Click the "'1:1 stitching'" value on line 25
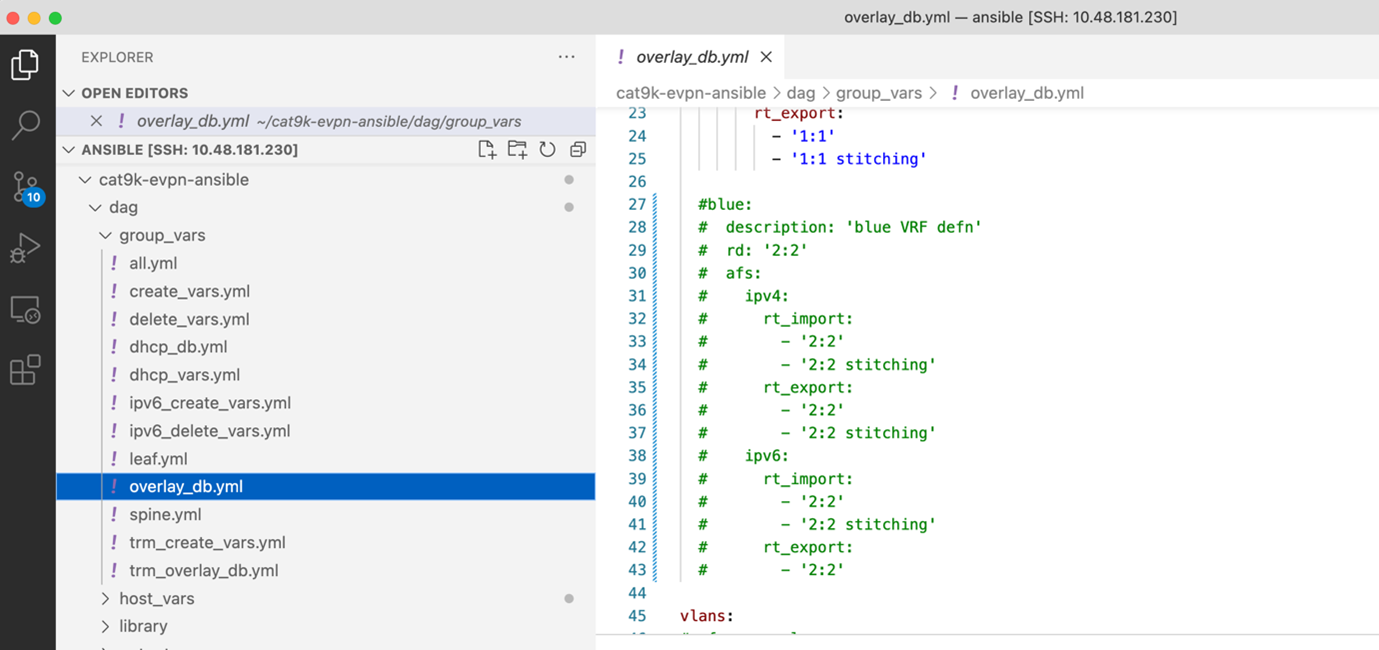This screenshot has width=1379, height=650. (x=859, y=159)
